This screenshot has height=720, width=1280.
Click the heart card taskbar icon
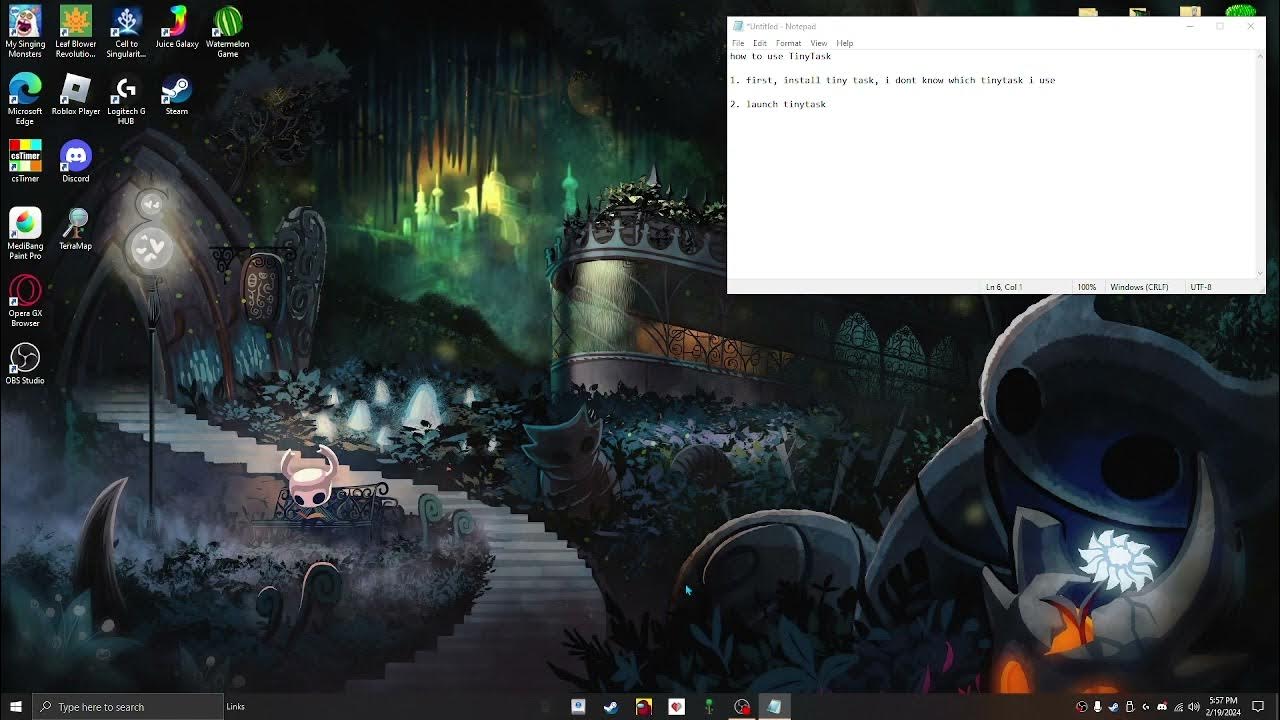(676, 706)
